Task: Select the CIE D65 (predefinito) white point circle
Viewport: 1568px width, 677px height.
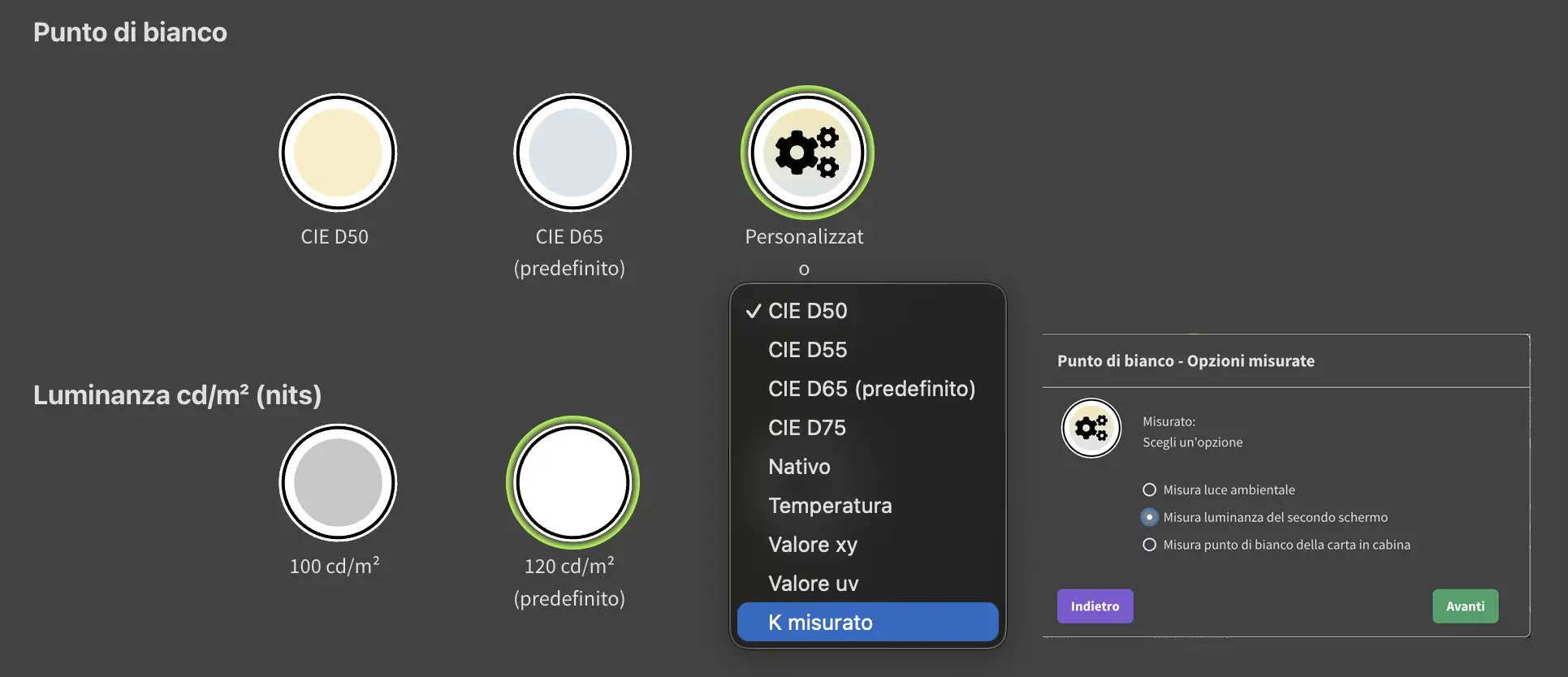Action: tap(572, 153)
